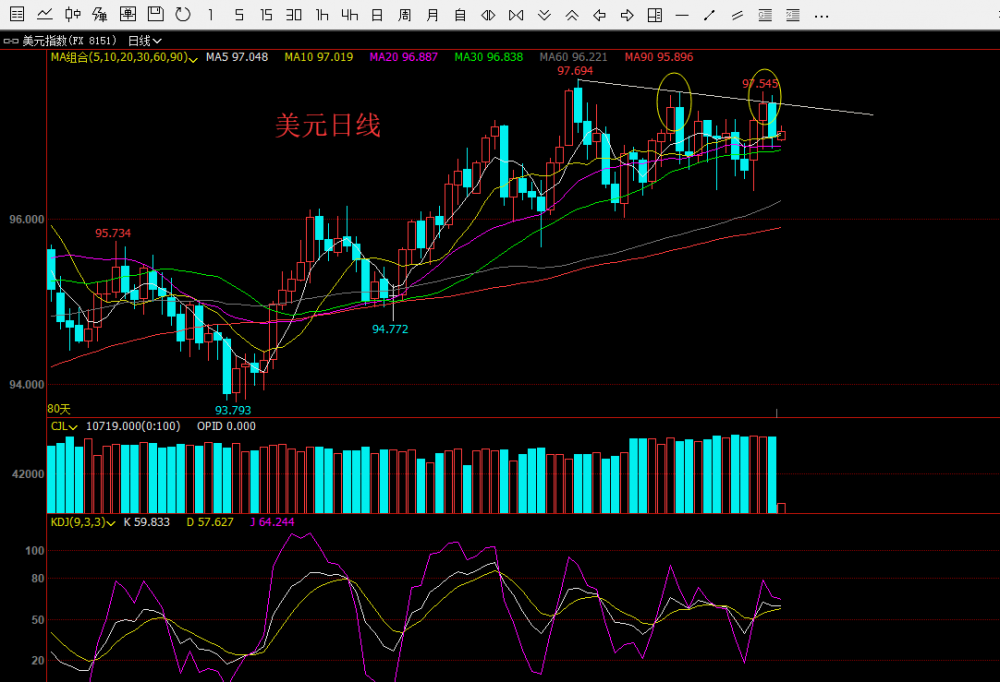Click the 42000 volume axis label
Screen dimensions: 1000x682
[28, 474]
